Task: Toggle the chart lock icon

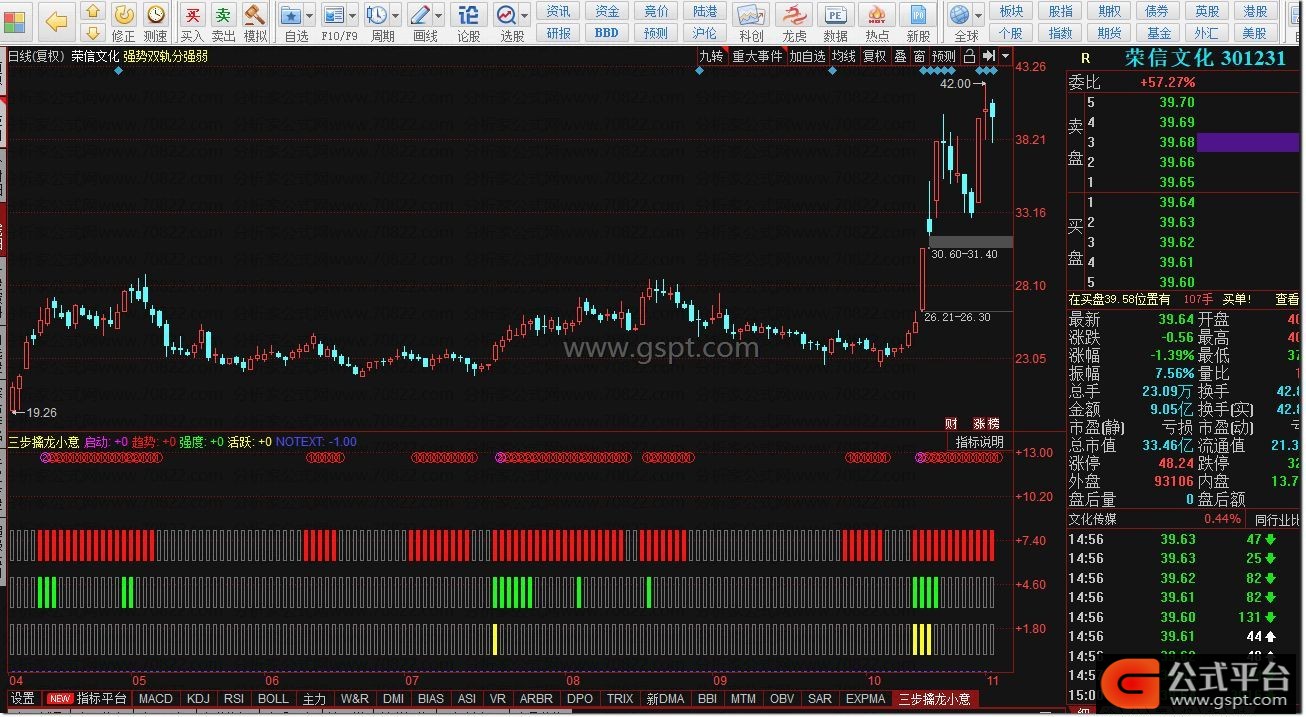Action: (x=968, y=57)
